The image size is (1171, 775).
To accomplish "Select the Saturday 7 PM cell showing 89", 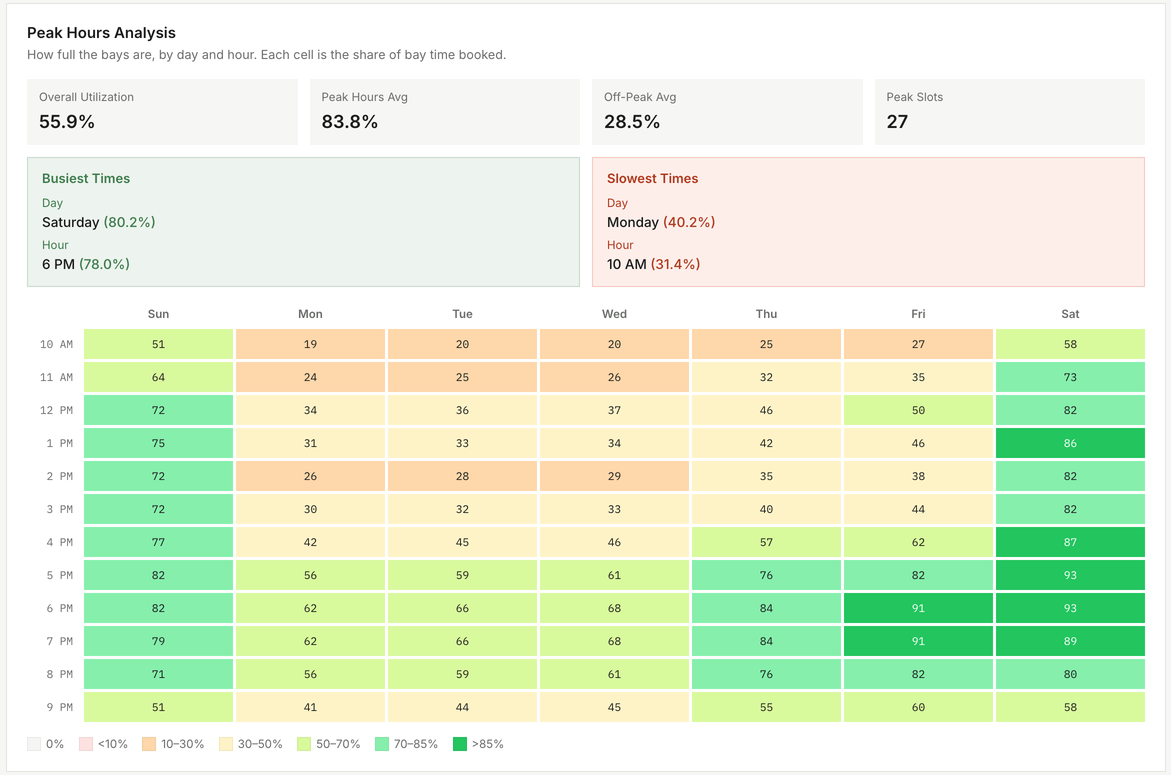I will pos(1070,641).
